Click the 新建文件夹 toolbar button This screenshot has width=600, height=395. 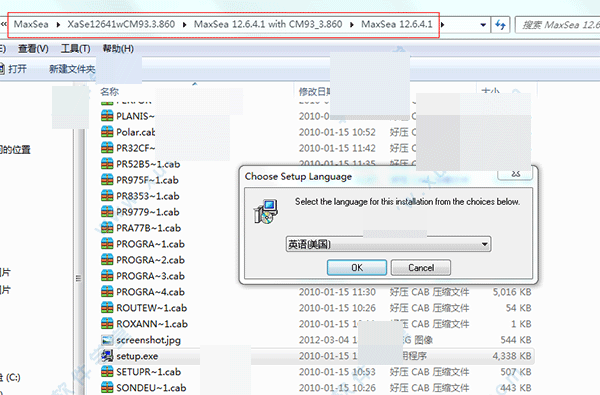pyautogui.click(x=72, y=69)
